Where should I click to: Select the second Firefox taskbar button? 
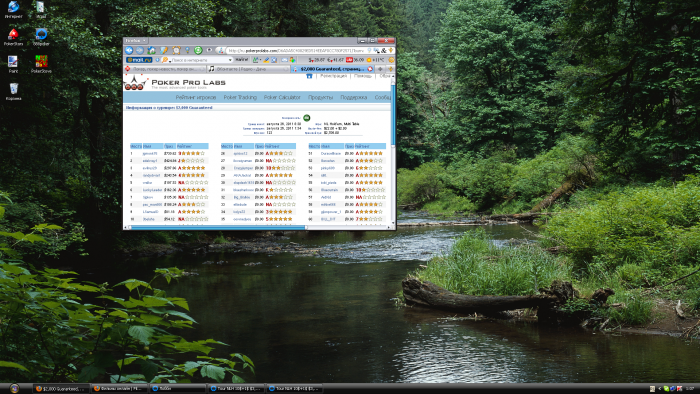(119, 389)
